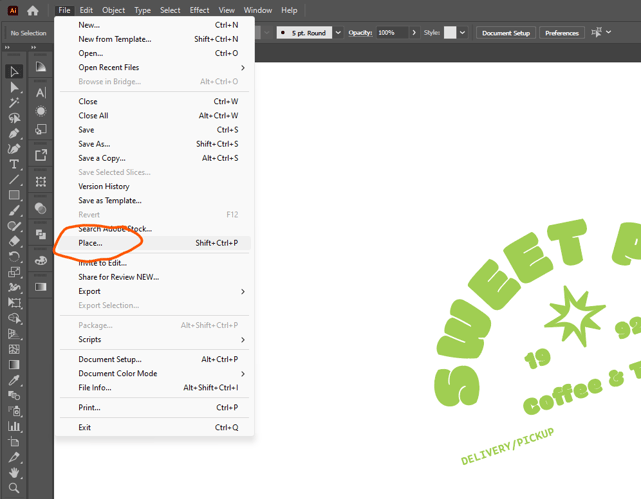Select the Paintbrush tool
Image resolution: width=641 pixels, height=499 pixels.
click(x=14, y=211)
